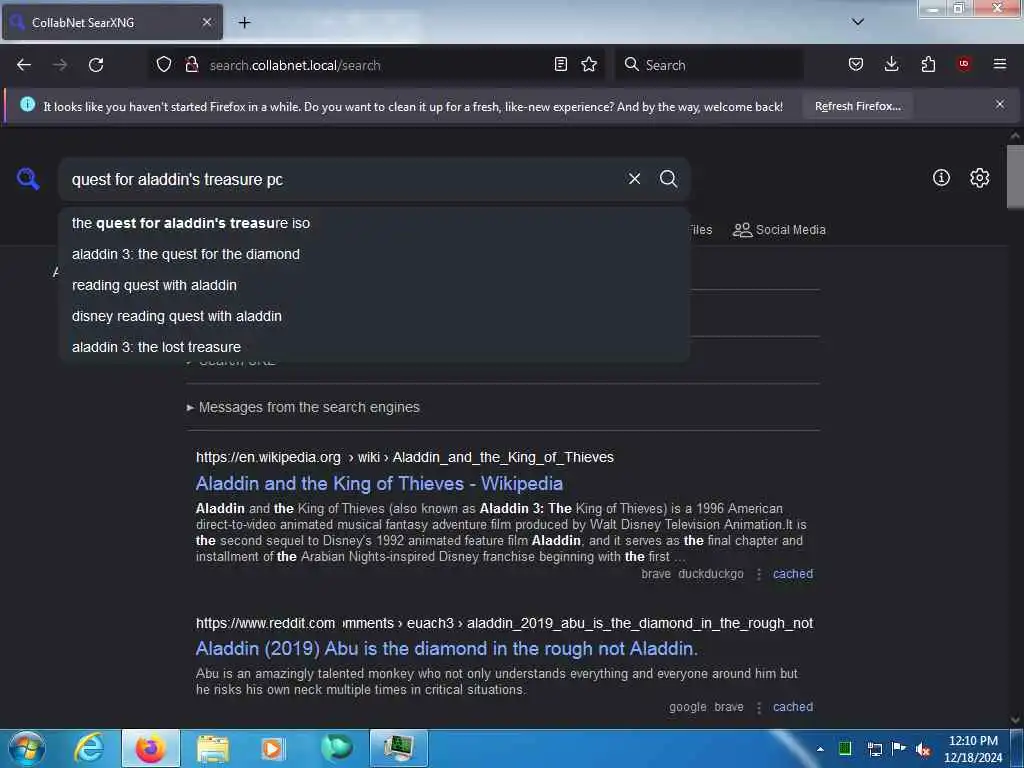
Task: Click the page vertical scrollbar thumb
Action: click(x=1015, y=176)
